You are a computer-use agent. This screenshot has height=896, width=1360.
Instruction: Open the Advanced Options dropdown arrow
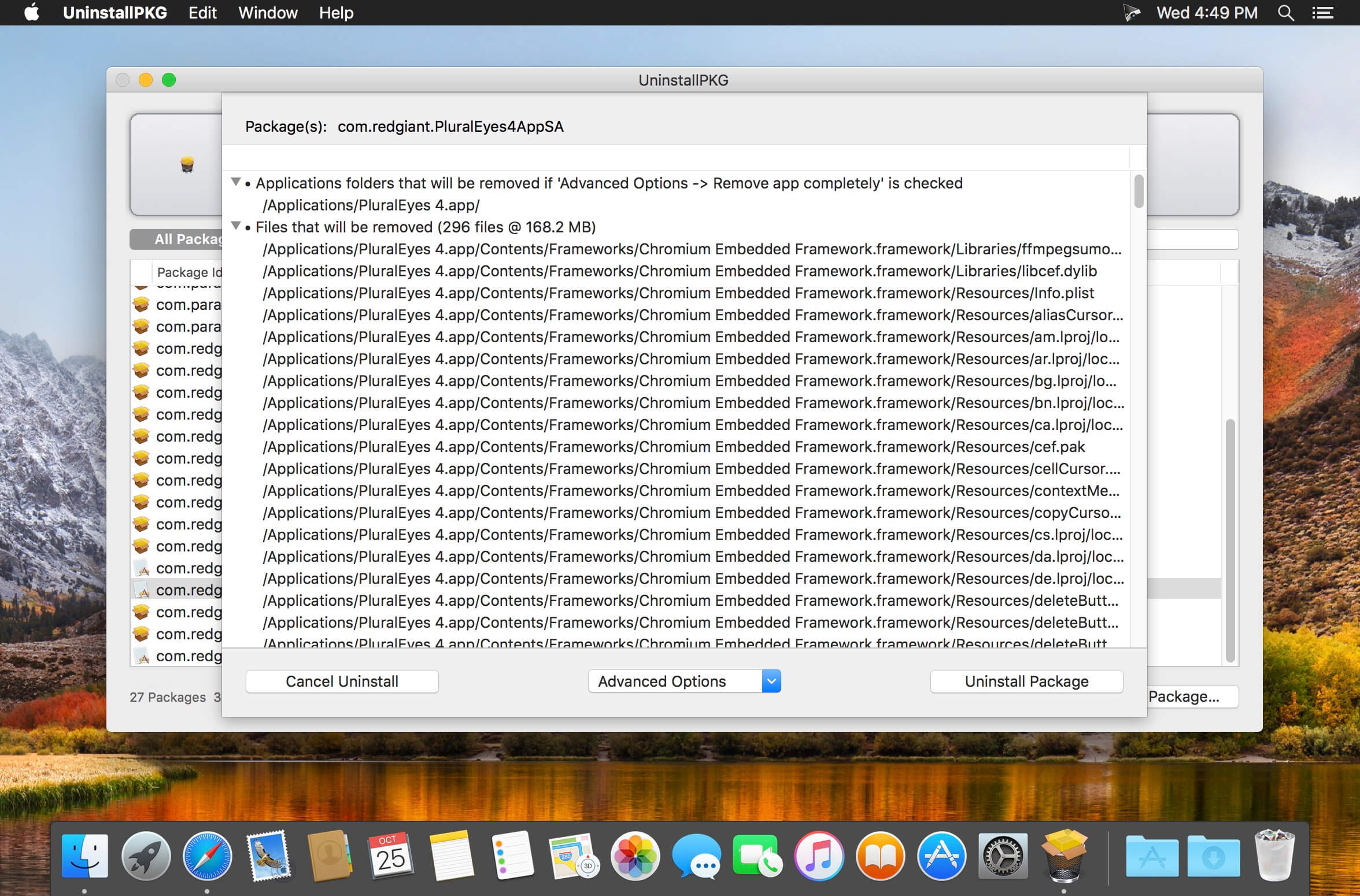(x=771, y=681)
